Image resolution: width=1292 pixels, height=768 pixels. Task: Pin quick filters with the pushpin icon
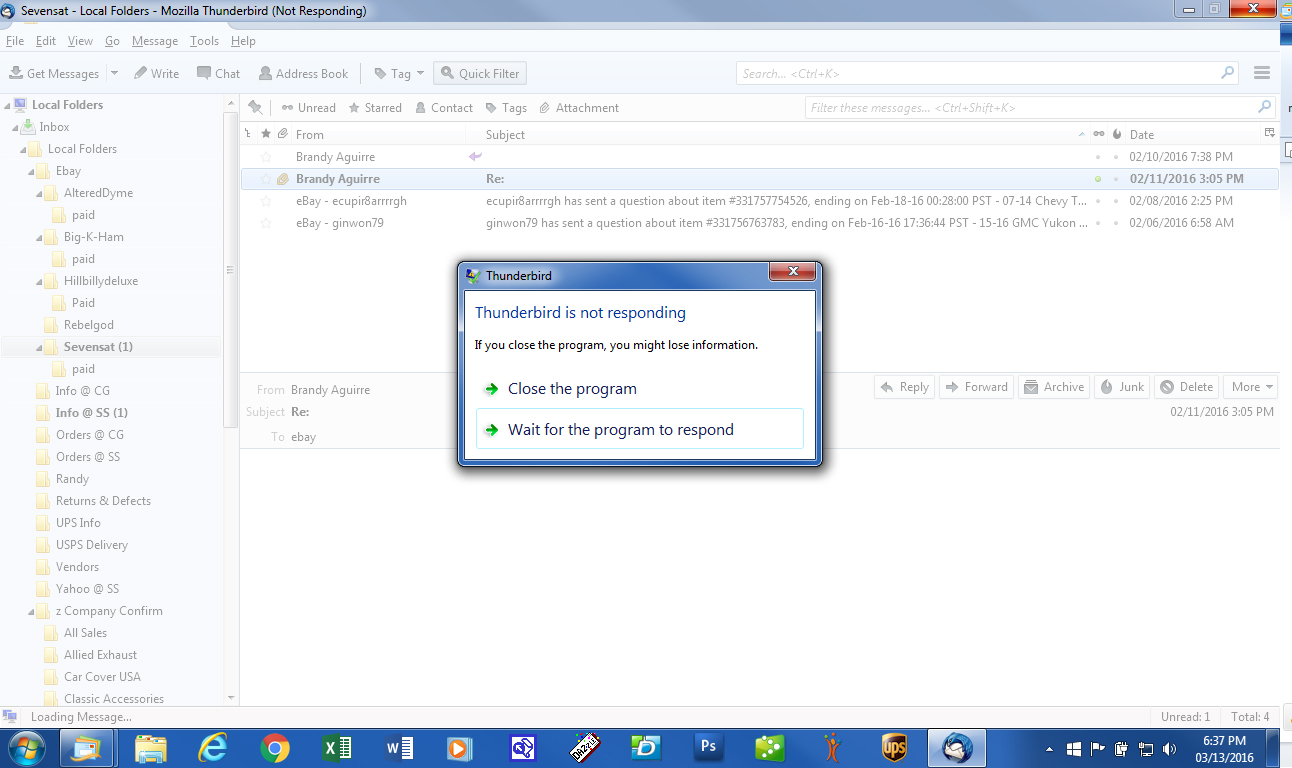(255, 107)
